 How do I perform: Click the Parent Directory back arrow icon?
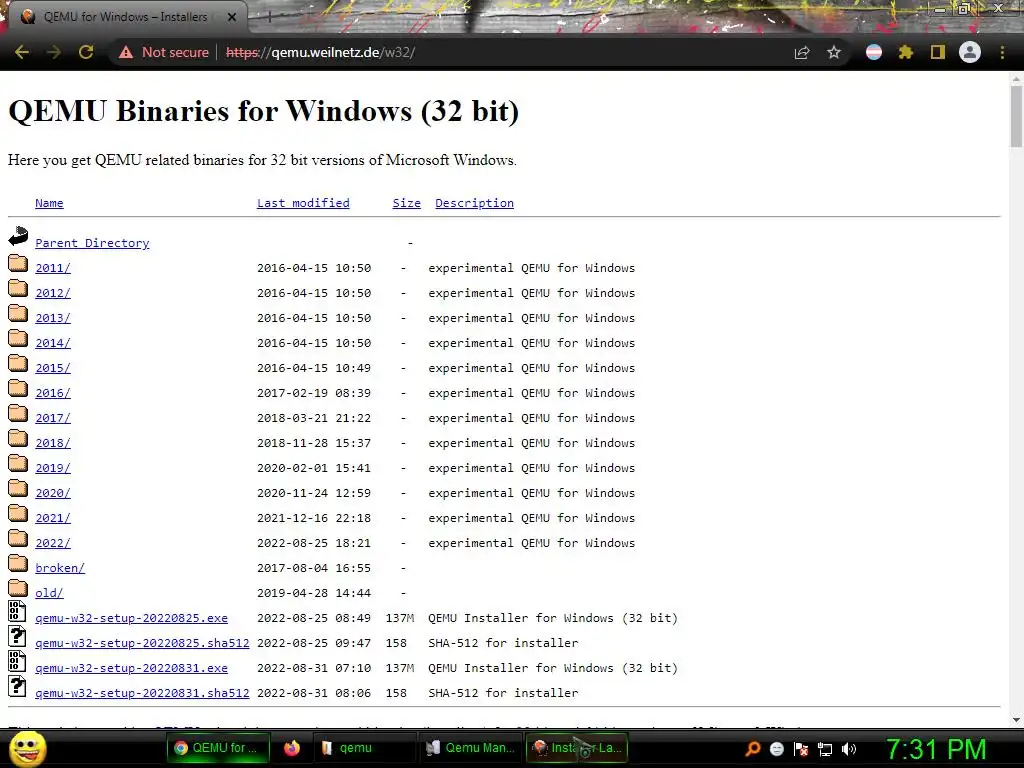coord(18,236)
